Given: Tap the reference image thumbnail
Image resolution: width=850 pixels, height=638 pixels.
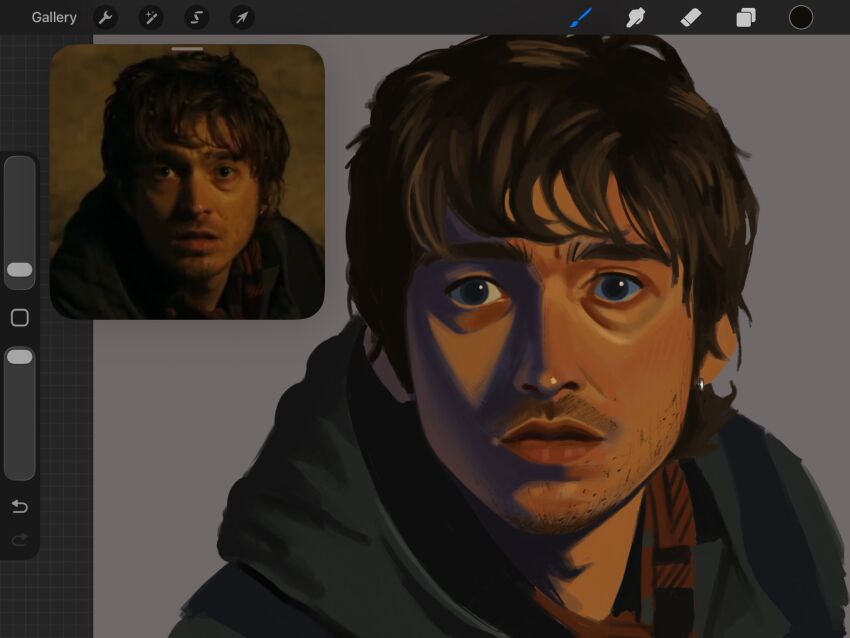Looking at the screenshot, I should 187,182.
